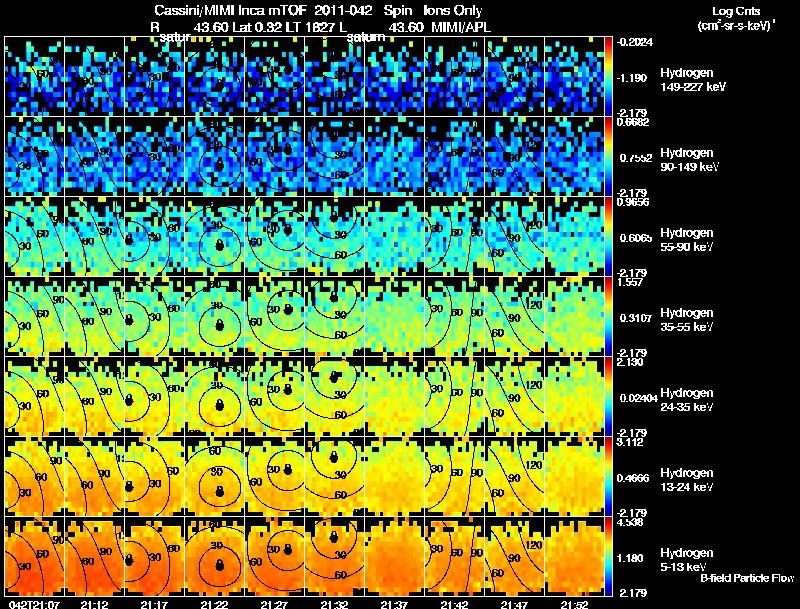Open the 21:12 panel in the 90-149 keV row
Image resolution: width=800 pixels, height=609 pixels.
tap(94, 156)
